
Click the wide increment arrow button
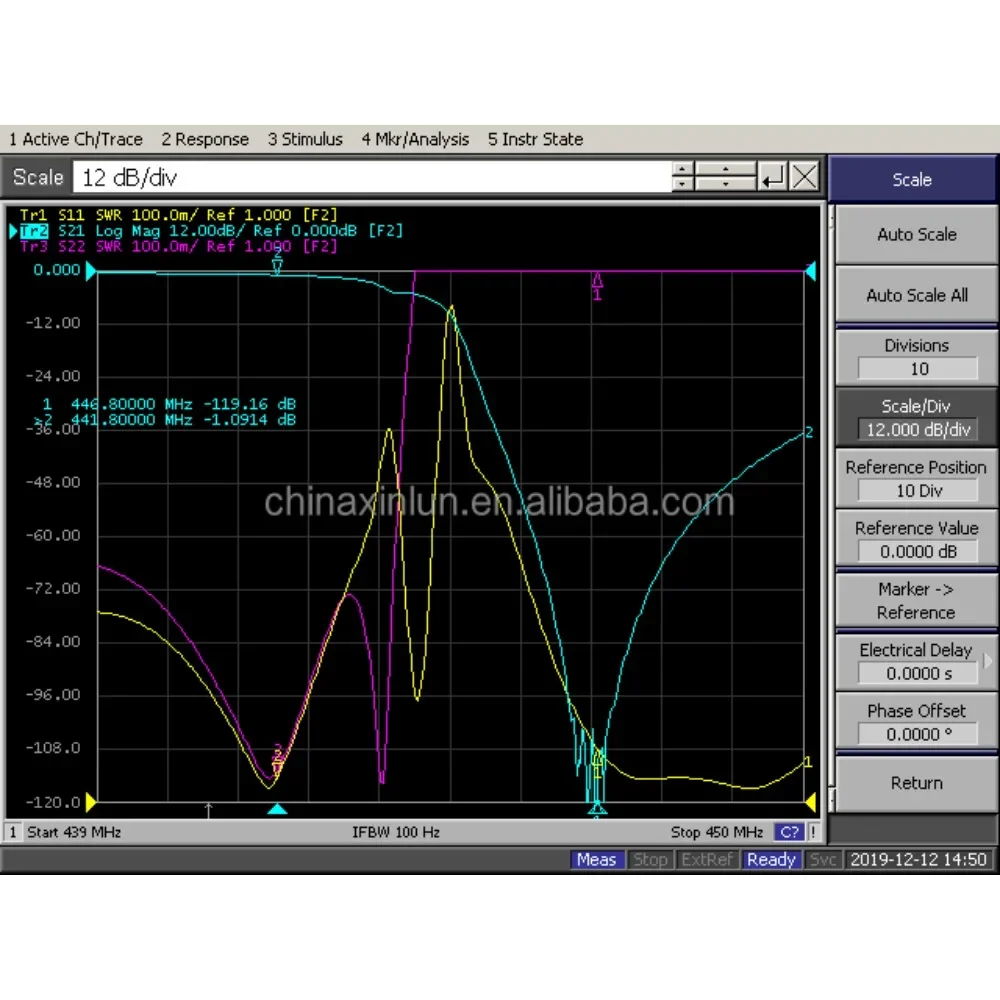pos(725,169)
